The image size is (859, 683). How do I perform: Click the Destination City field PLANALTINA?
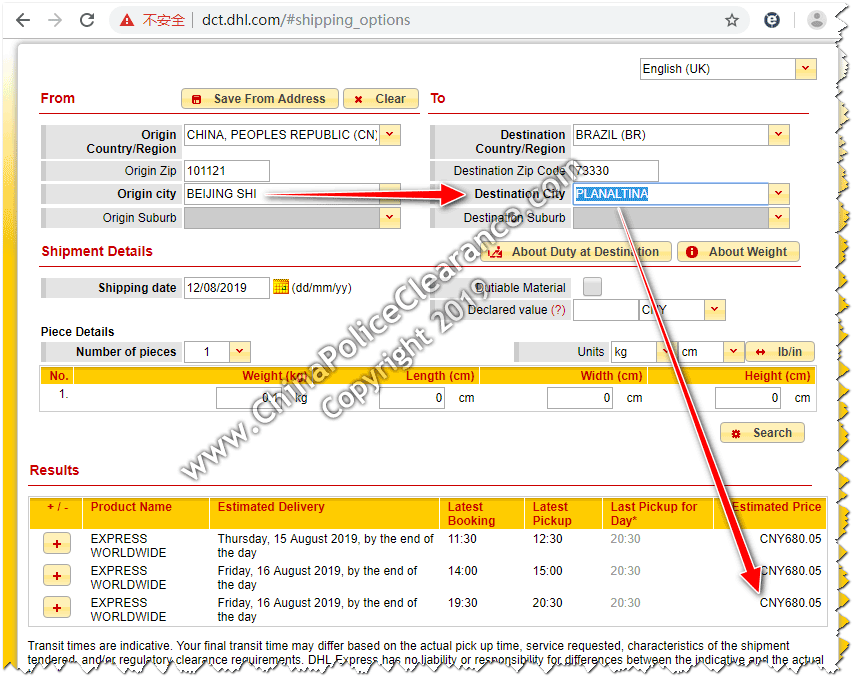[671, 194]
